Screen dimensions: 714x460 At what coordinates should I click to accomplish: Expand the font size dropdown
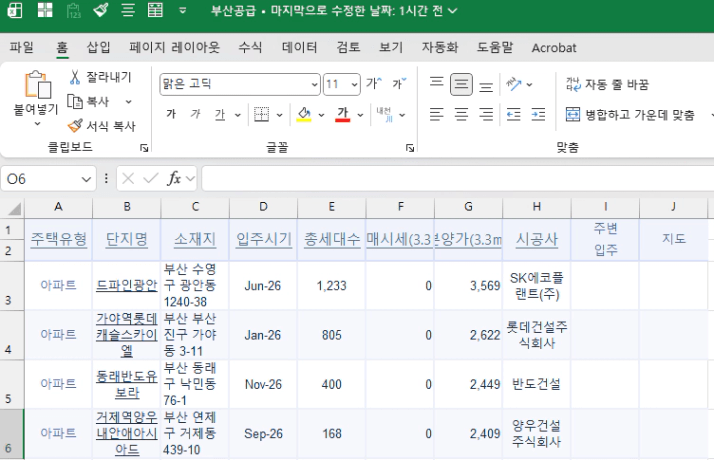pyautogui.click(x=356, y=85)
